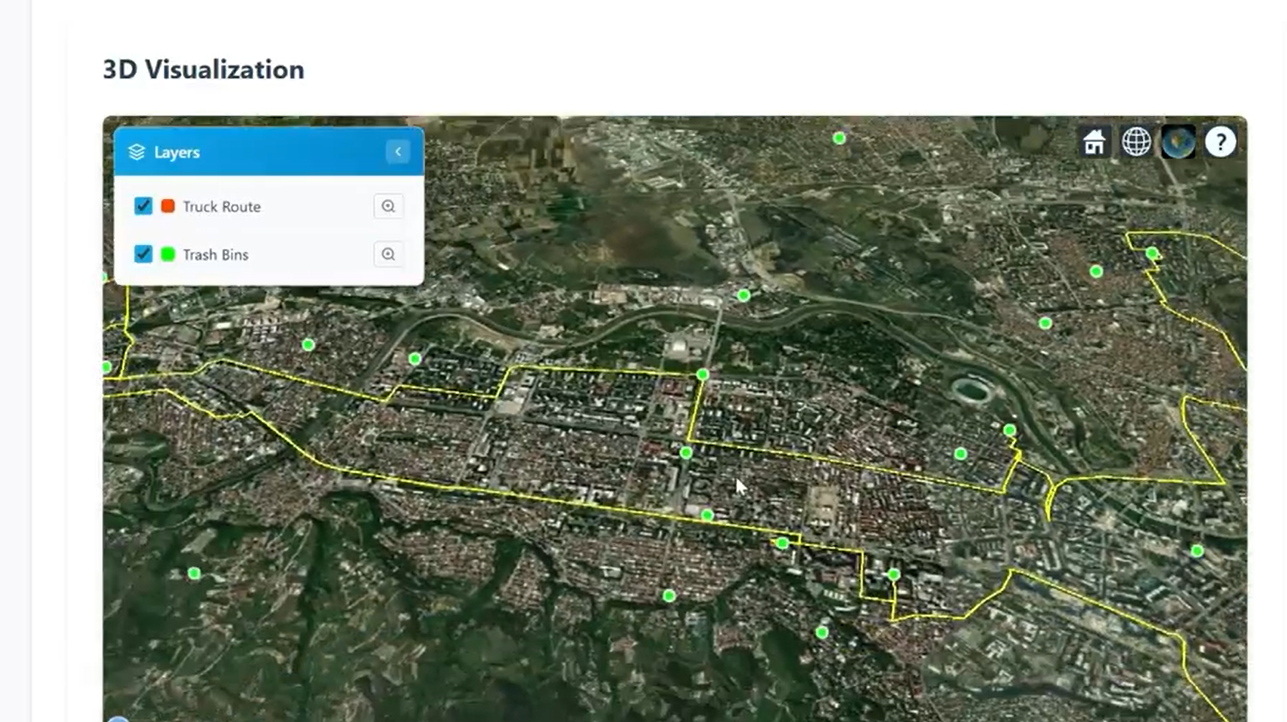Open the navigation help question mark

1220,142
